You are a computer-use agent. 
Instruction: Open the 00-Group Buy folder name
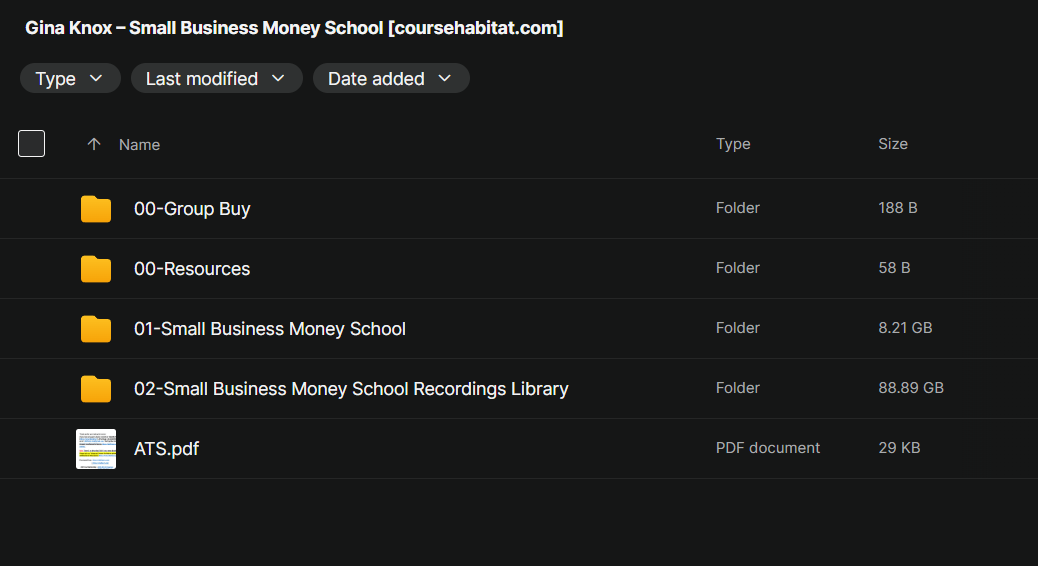192,209
